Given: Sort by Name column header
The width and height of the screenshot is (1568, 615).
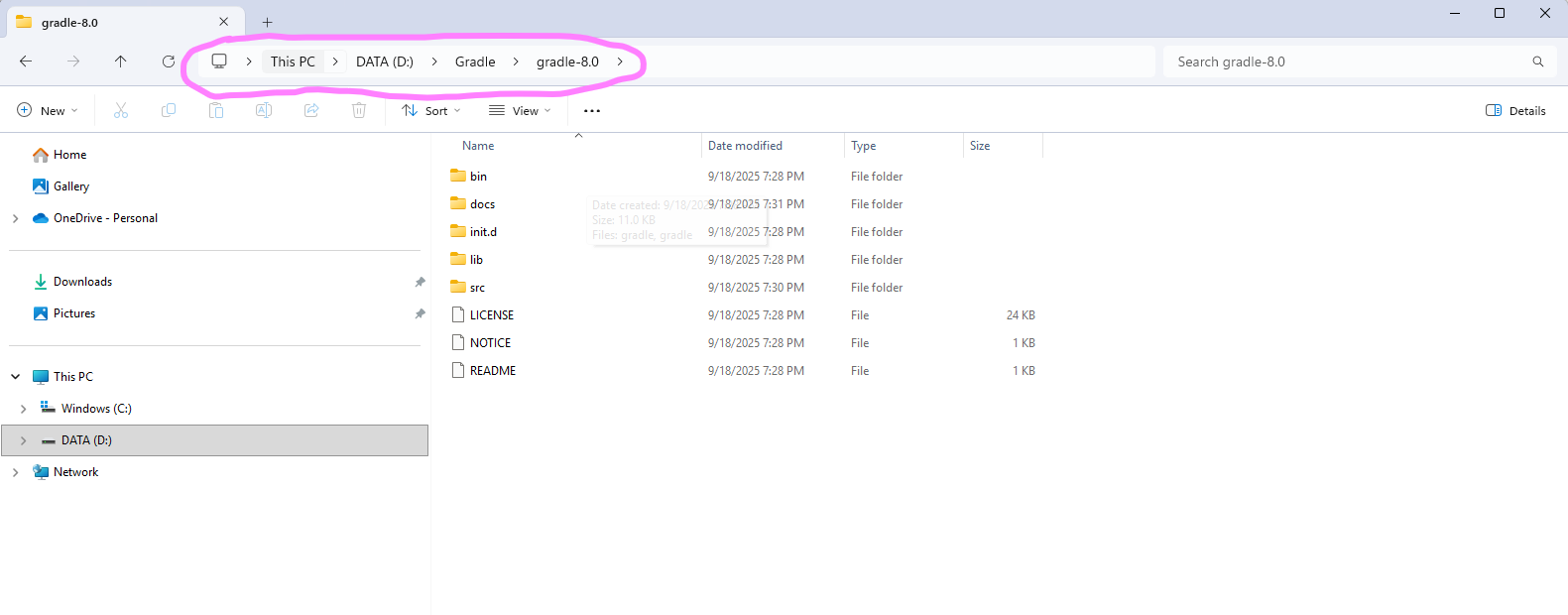Looking at the screenshot, I should tap(478, 146).
